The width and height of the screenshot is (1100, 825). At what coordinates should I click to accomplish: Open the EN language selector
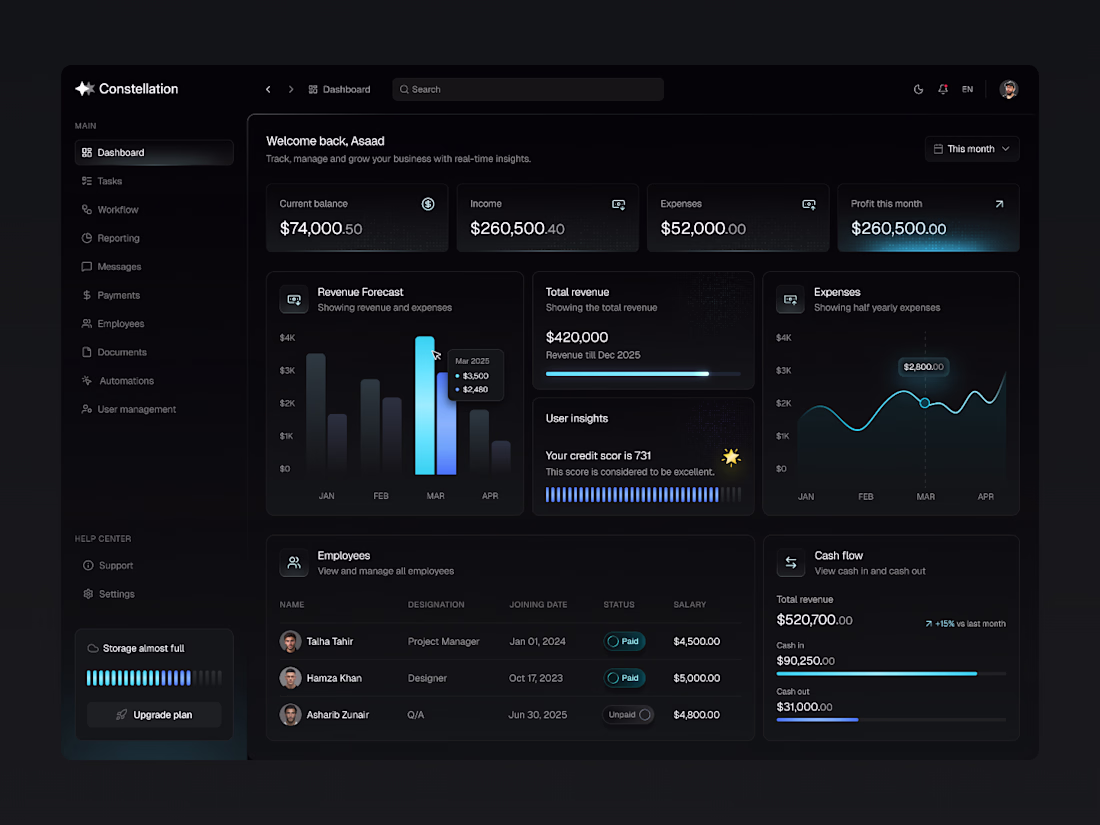[x=967, y=89]
